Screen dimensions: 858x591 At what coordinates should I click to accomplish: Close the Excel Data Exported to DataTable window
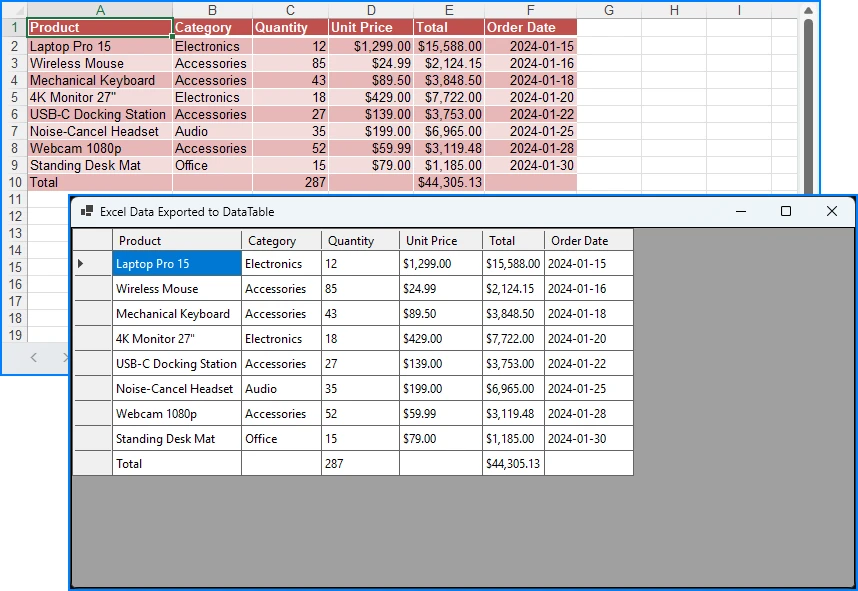832,211
